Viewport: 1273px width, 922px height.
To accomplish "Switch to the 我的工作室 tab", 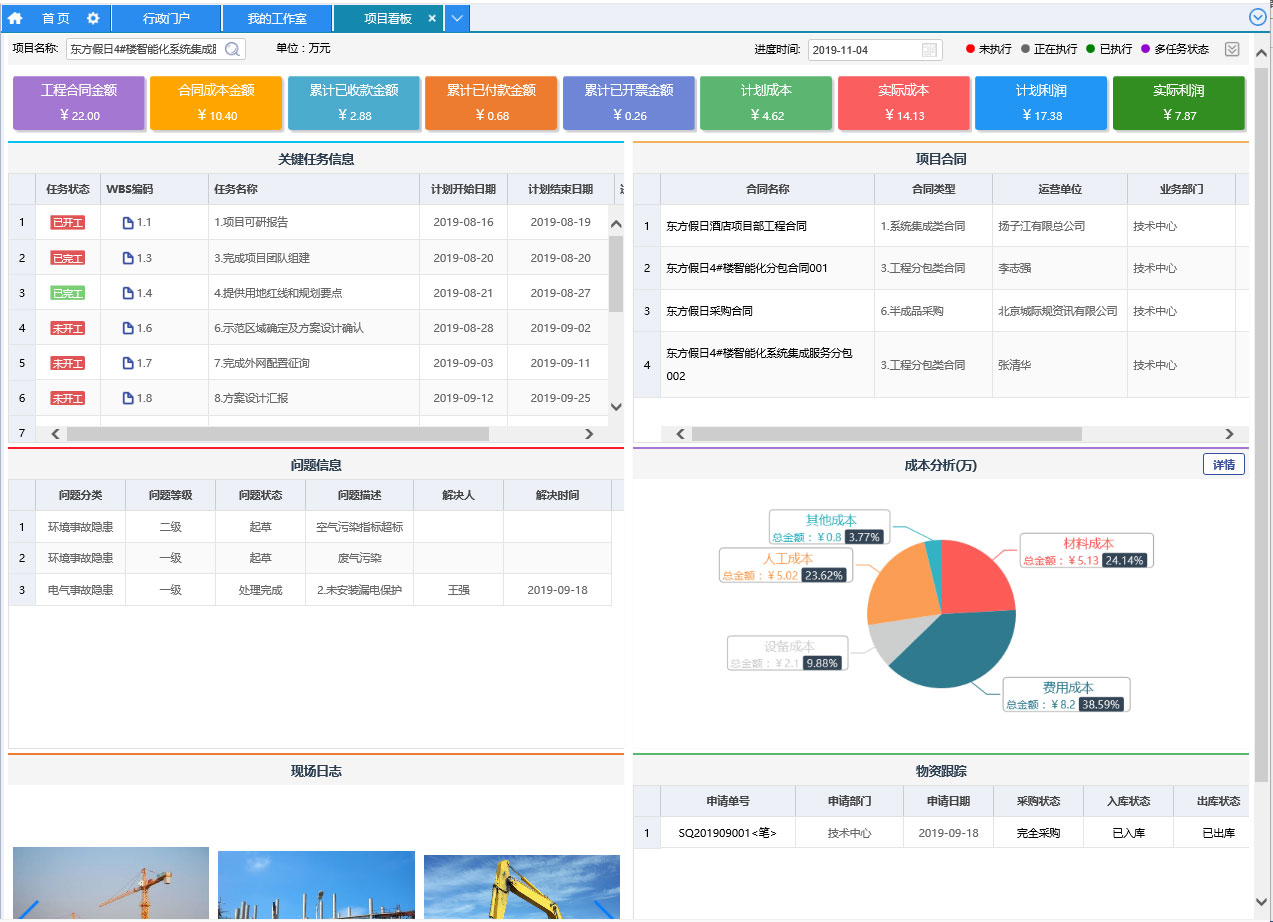I will [x=276, y=18].
